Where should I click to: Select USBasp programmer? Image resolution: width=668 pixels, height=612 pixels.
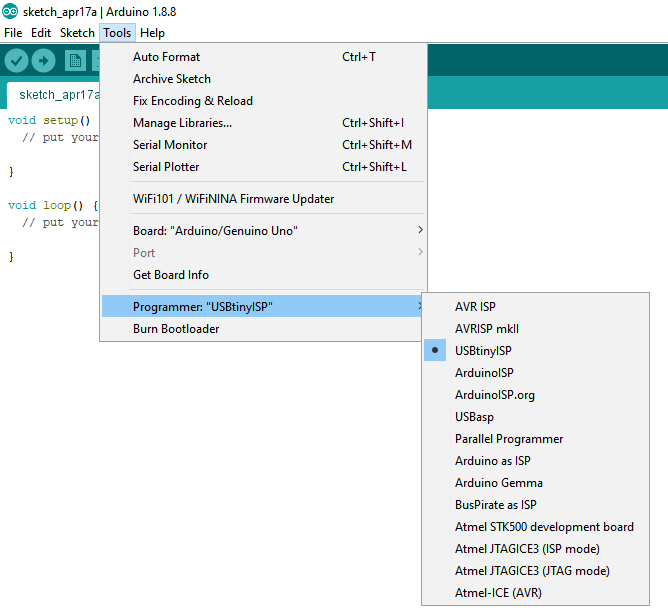(536, 417)
